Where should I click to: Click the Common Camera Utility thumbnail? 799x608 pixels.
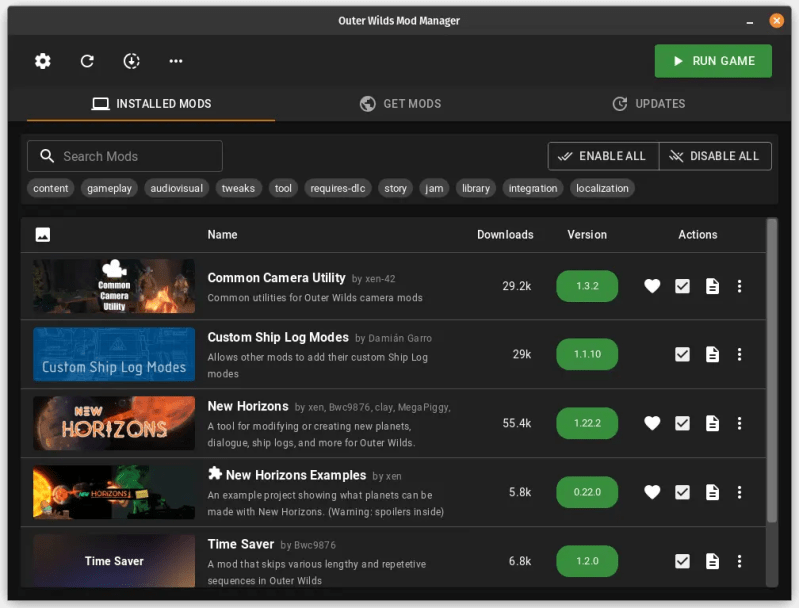pos(114,286)
